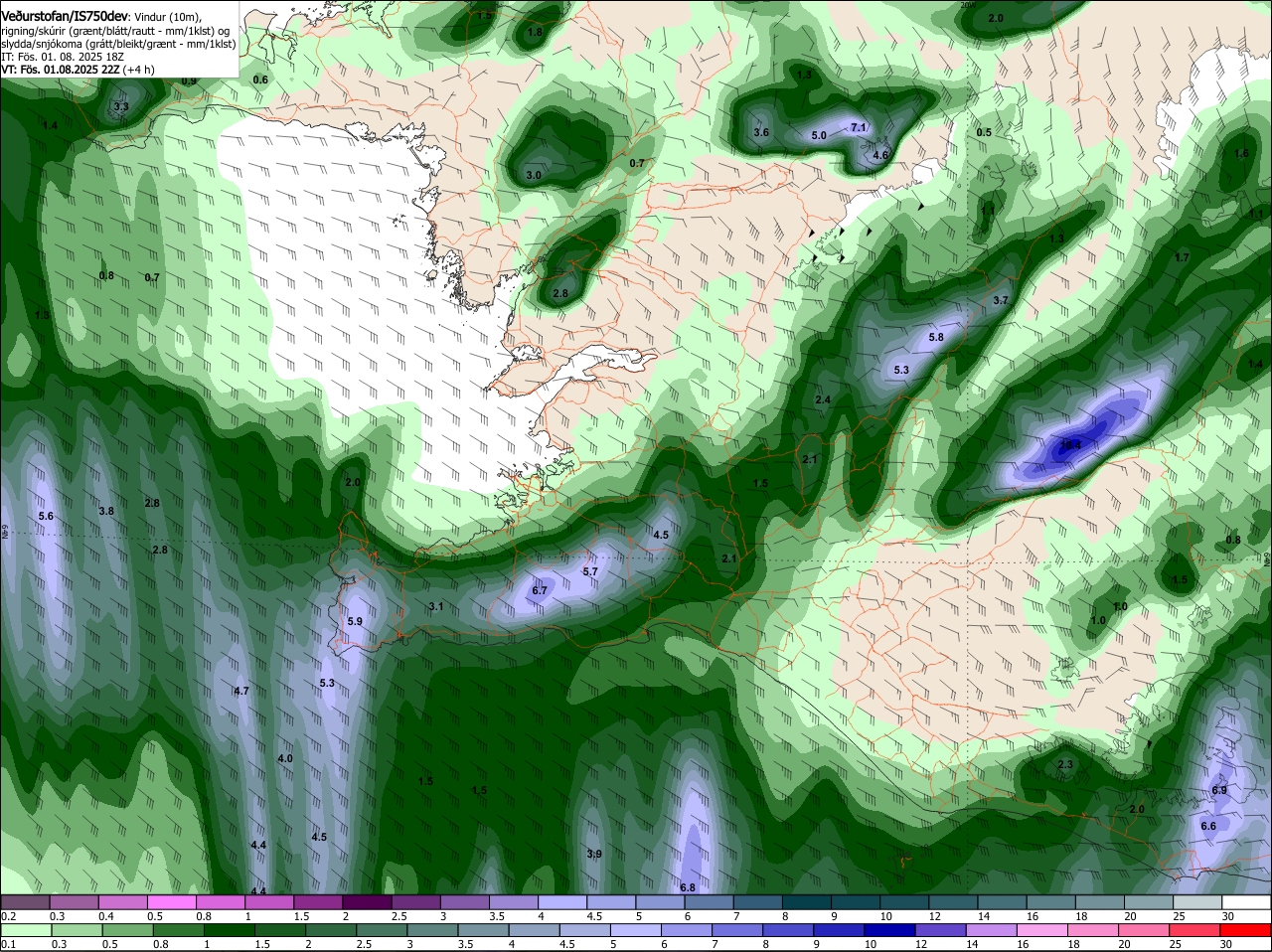Click the 6.7 precipitation value label
Screen dimensions: 1272x952
[540, 590]
